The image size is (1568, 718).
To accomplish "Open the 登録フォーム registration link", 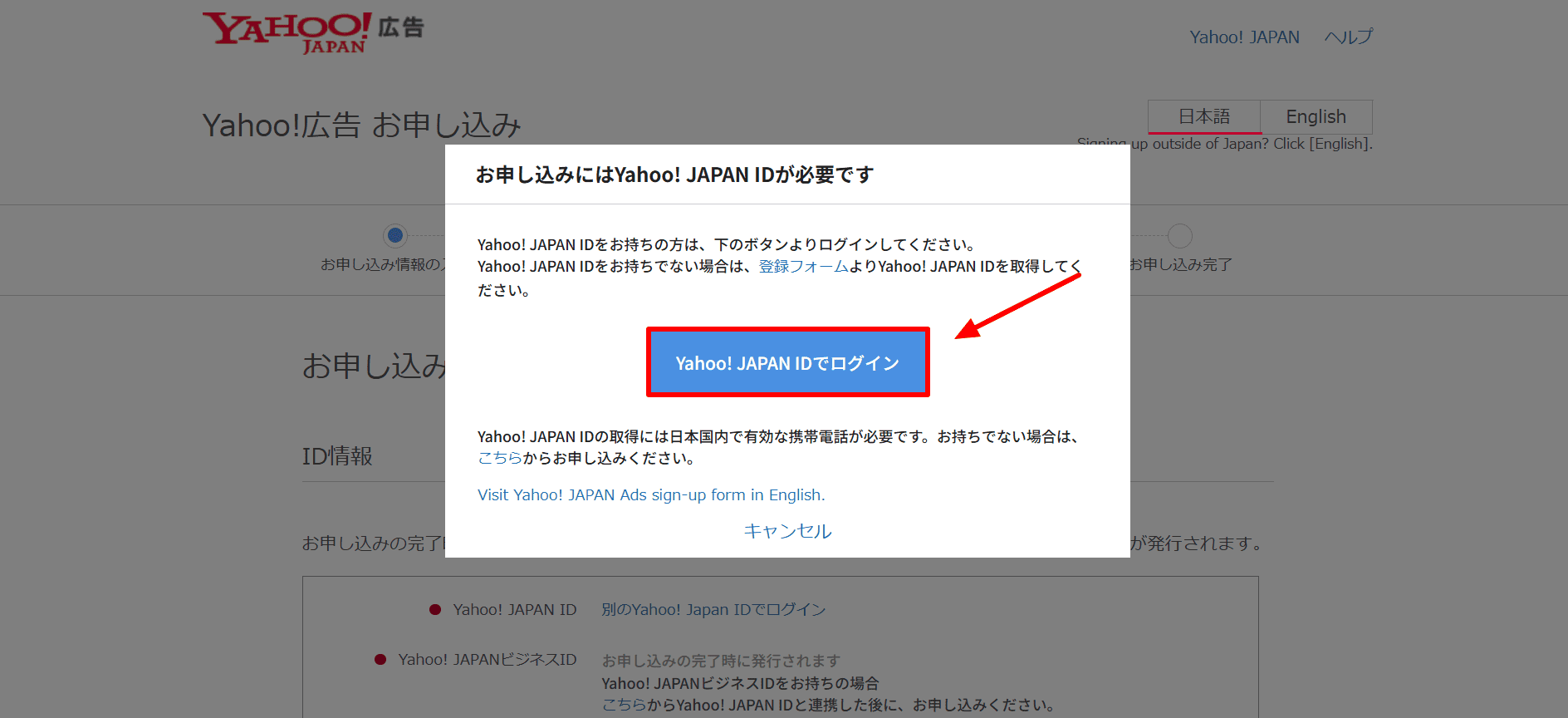I will 803,266.
